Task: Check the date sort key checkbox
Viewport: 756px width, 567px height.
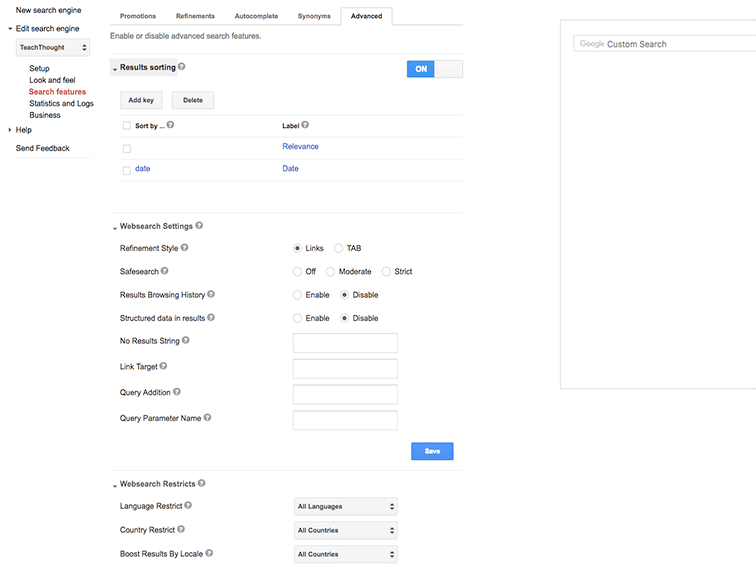Action: click(x=127, y=170)
